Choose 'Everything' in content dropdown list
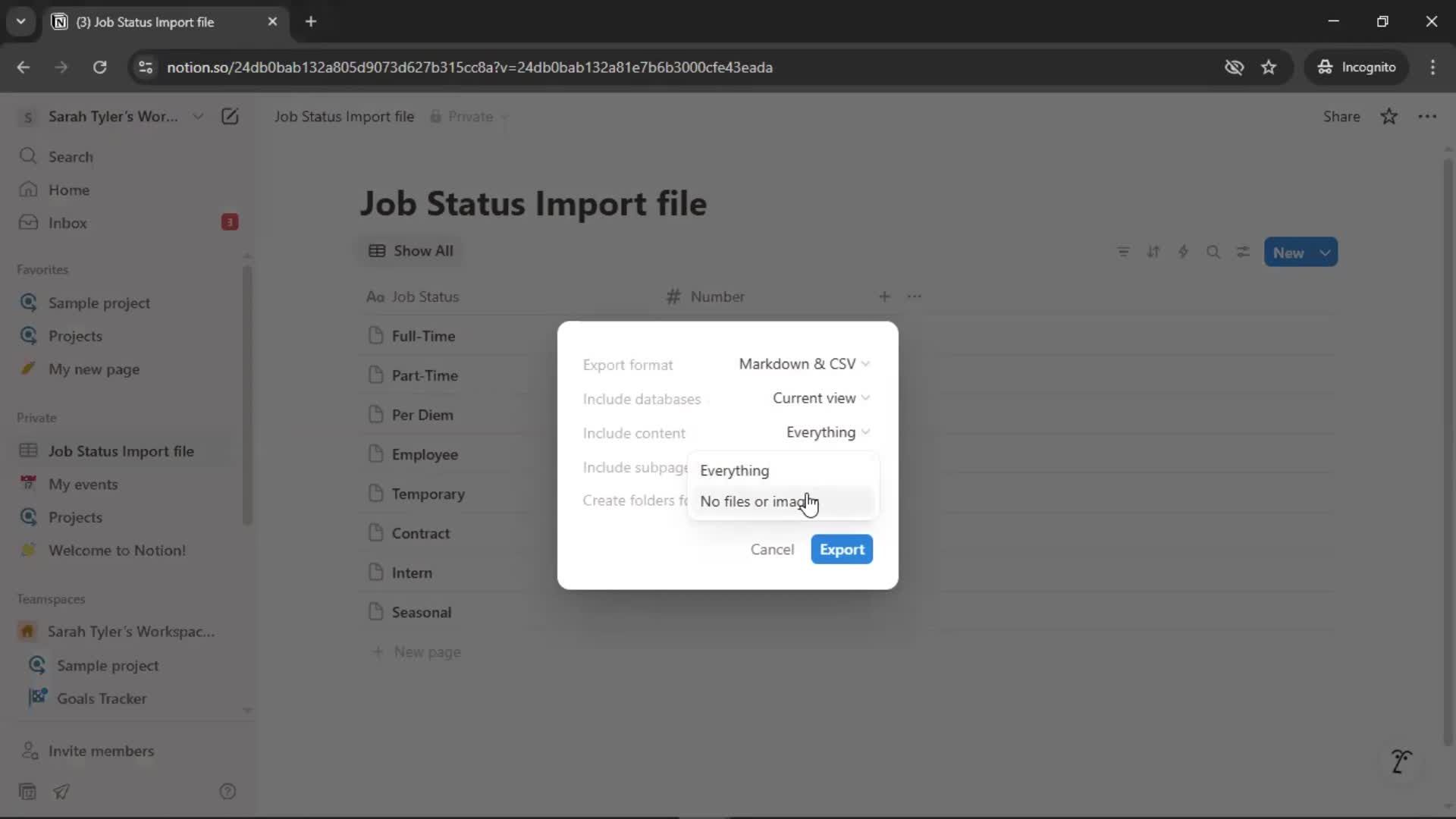The width and height of the screenshot is (1456, 819). [x=783, y=470]
